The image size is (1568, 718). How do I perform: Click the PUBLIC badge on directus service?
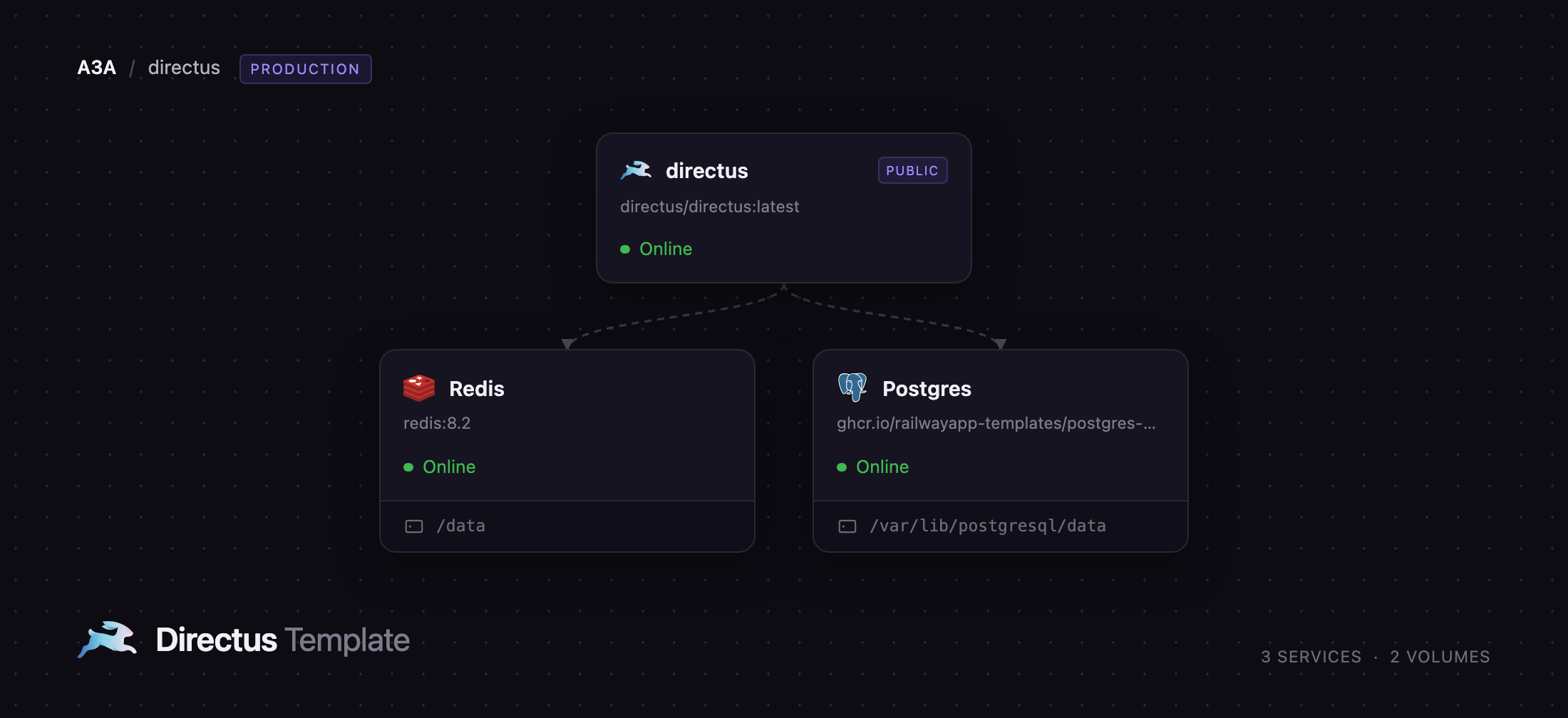click(912, 170)
